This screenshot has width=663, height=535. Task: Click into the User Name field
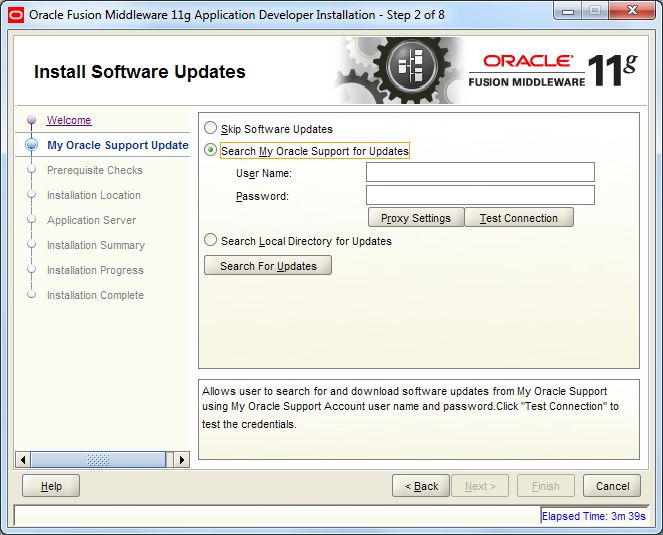click(x=480, y=173)
